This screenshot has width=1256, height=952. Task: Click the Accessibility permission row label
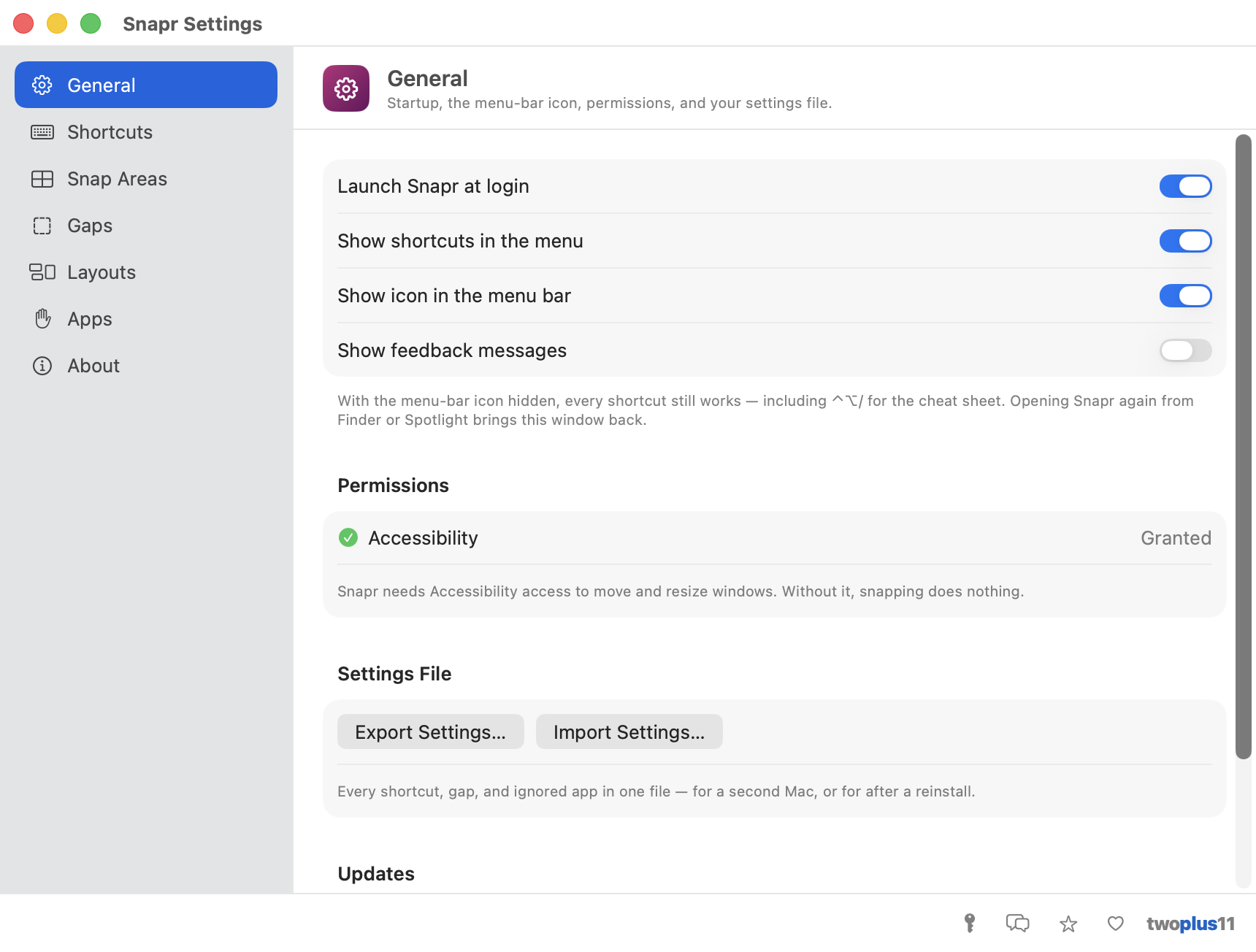click(x=423, y=538)
